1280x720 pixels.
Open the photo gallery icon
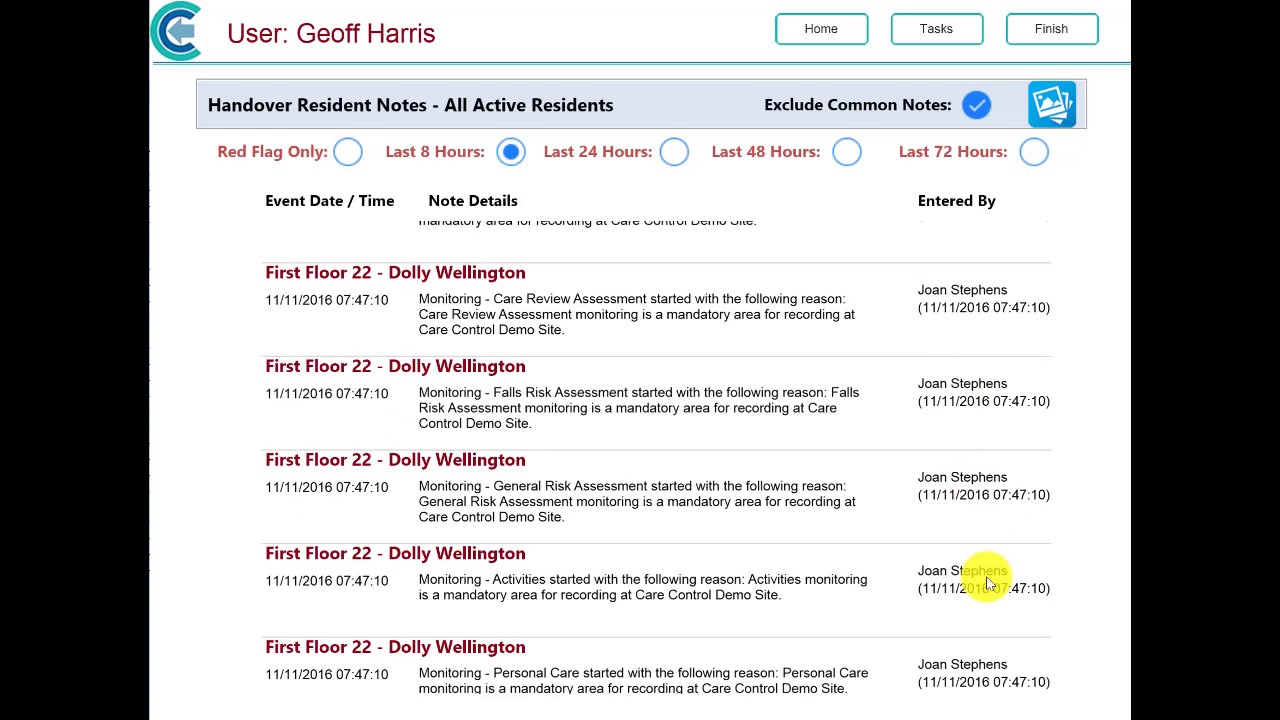pos(1052,104)
